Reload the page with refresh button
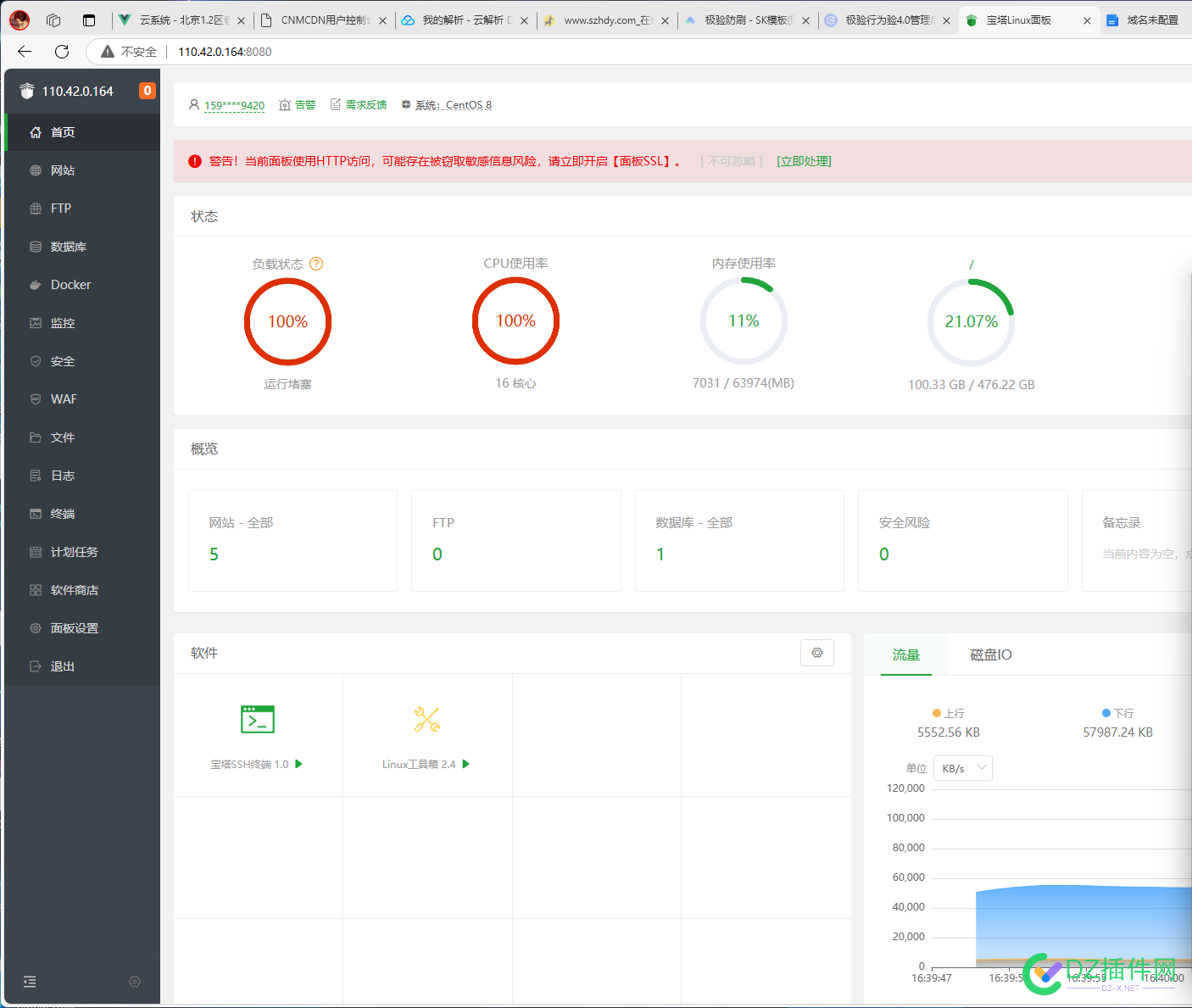This screenshot has width=1192, height=1008. click(x=62, y=52)
